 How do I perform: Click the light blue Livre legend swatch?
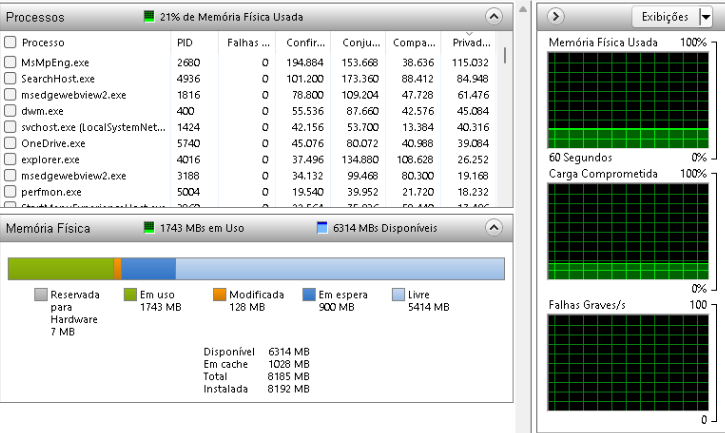(398, 295)
